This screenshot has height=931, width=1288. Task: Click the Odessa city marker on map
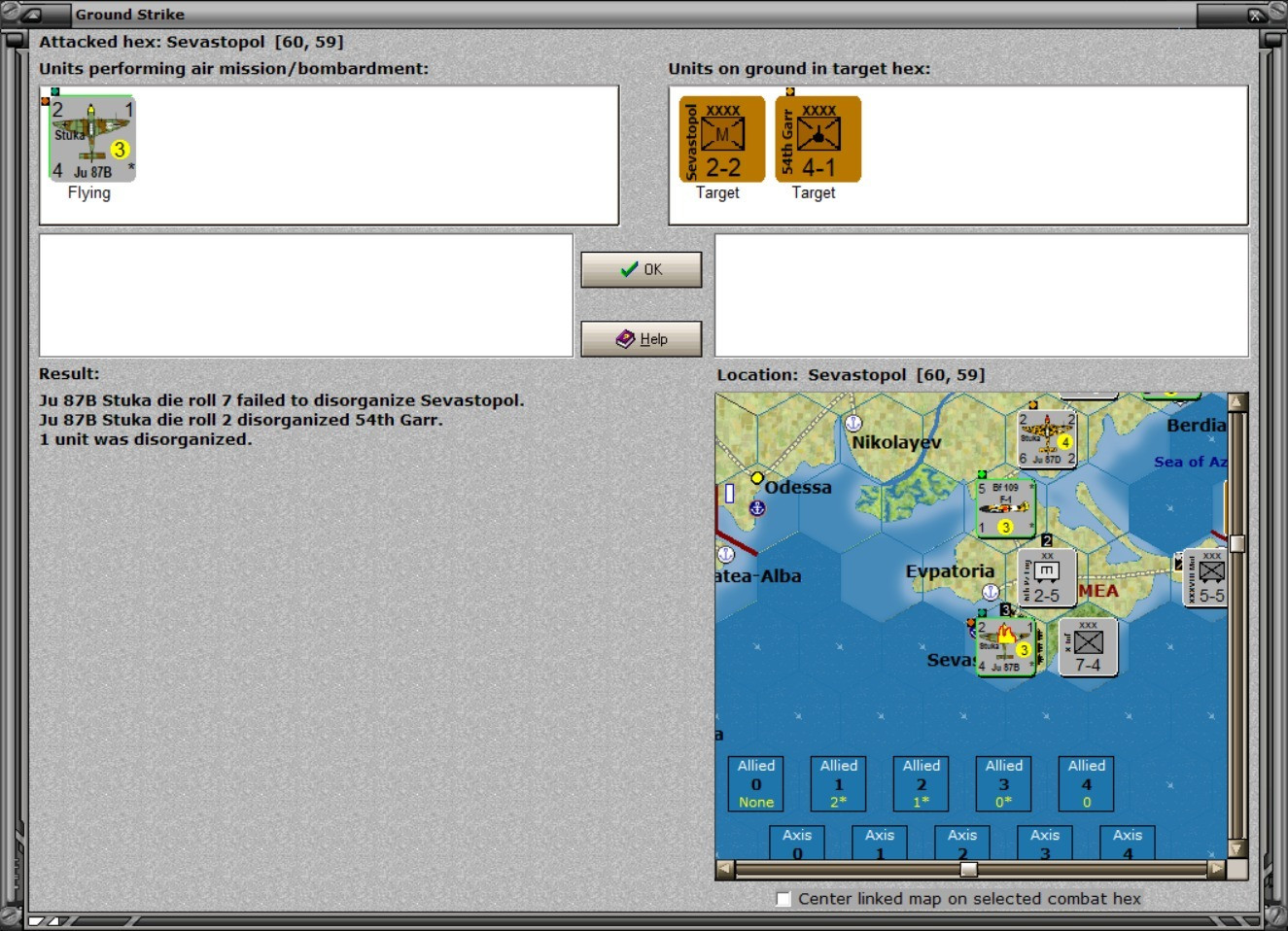click(756, 477)
